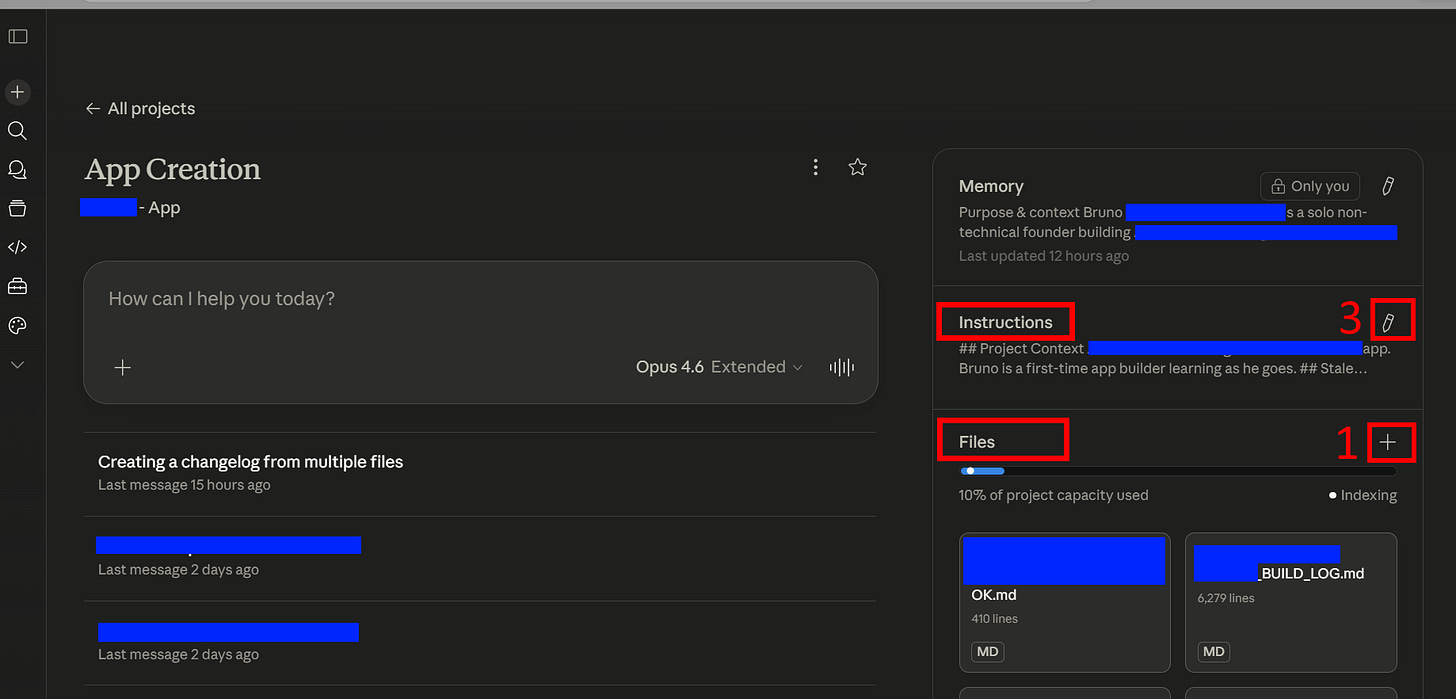Image resolution: width=1456 pixels, height=699 pixels.
Task: Open the palette icon in the sidebar
Action: (17, 326)
